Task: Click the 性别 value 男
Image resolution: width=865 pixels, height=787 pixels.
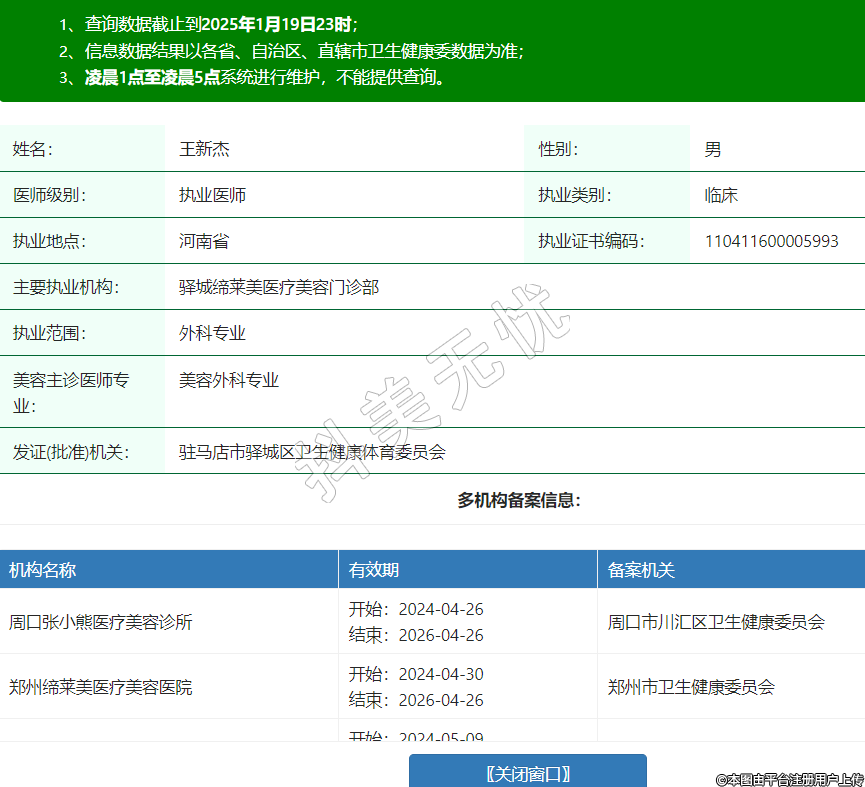Action: tap(712, 149)
